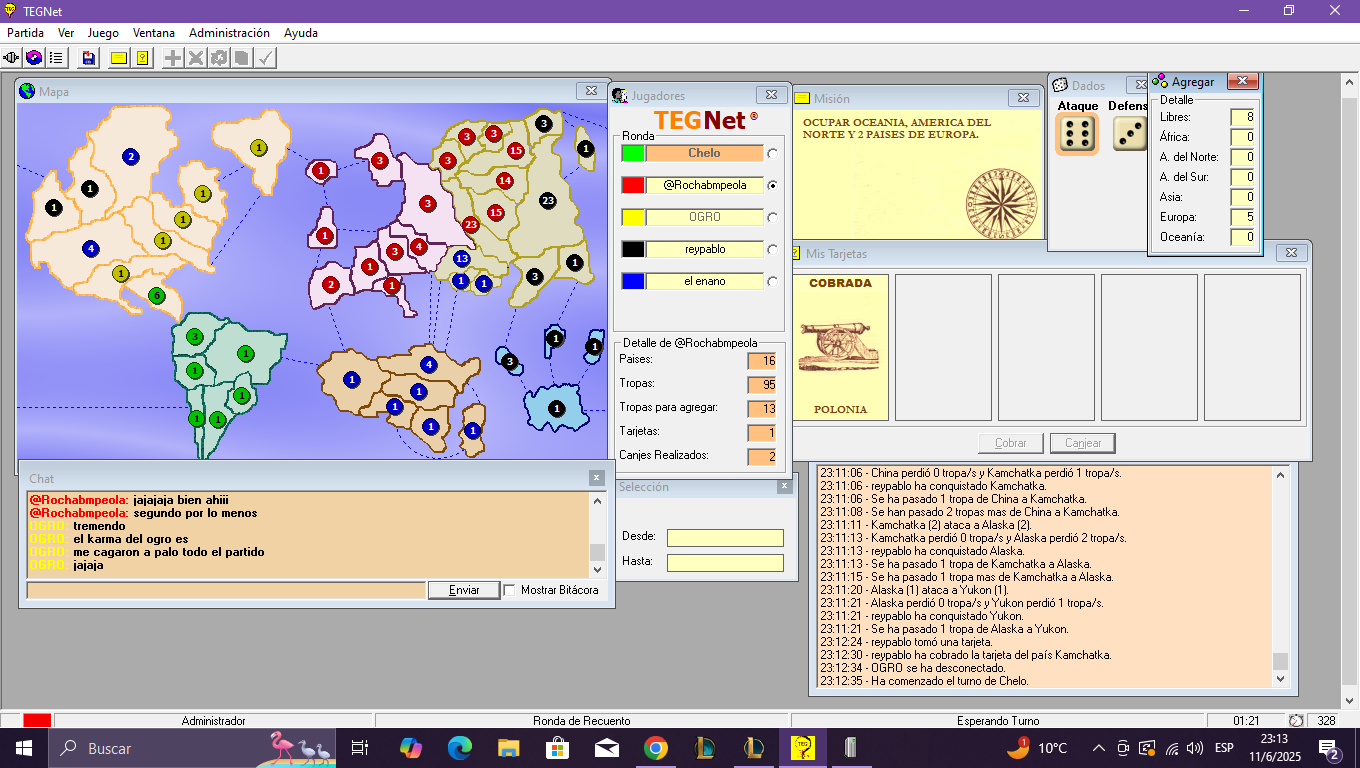Click the list view toolbar icon
1360x768 pixels.
tap(56, 58)
